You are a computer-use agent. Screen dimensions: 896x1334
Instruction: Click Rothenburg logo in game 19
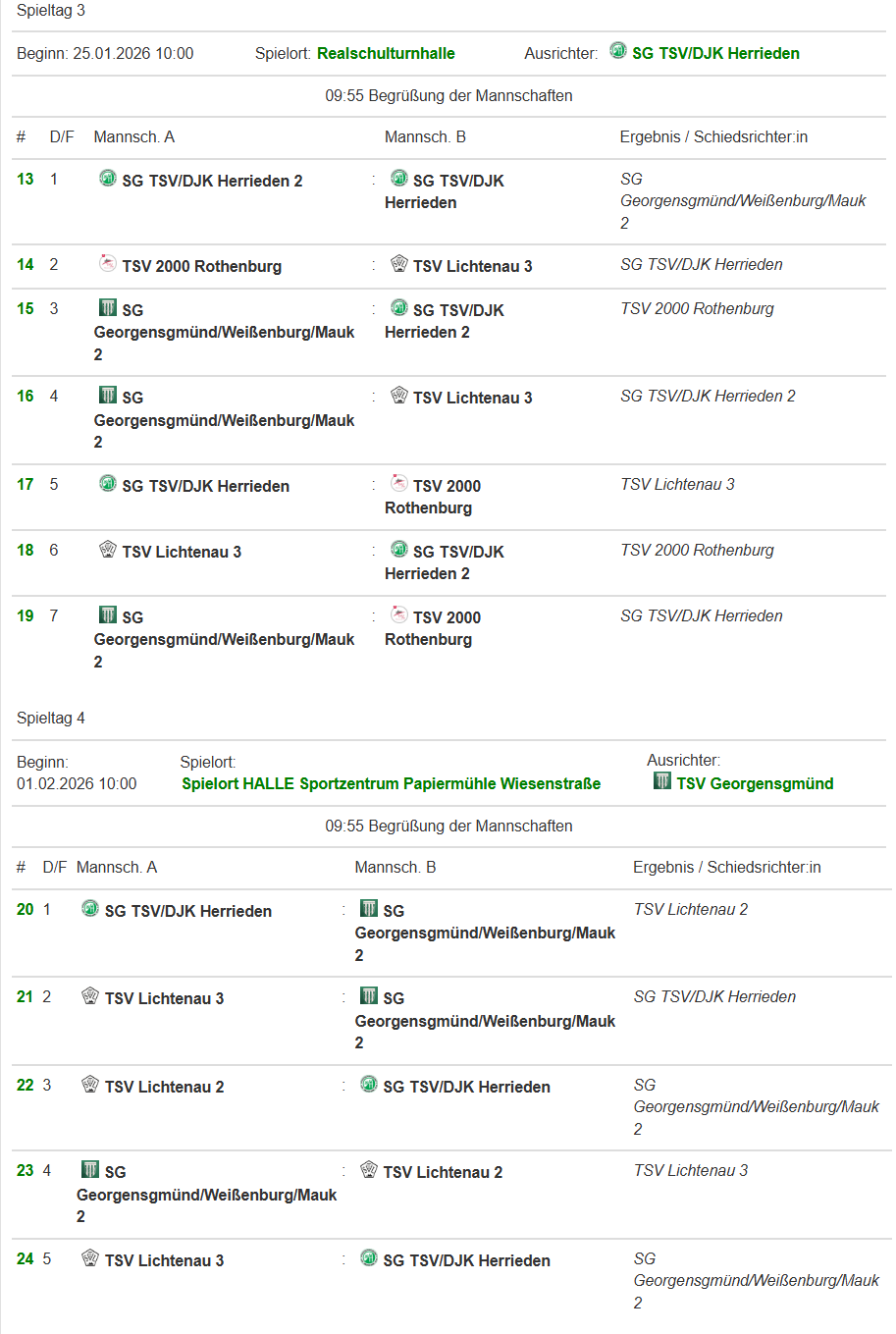pos(398,614)
